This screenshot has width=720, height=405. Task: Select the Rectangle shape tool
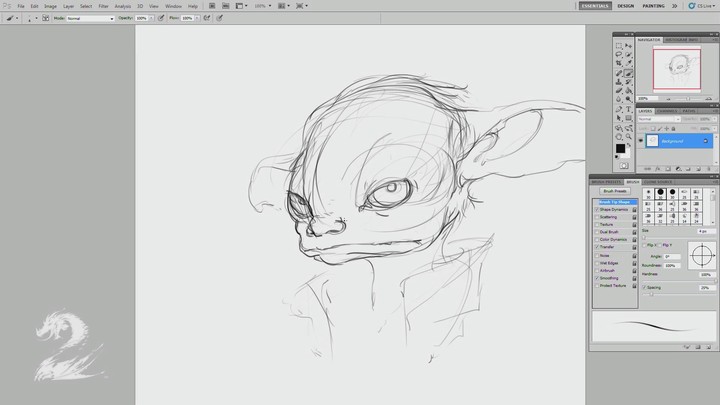pos(629,118)
